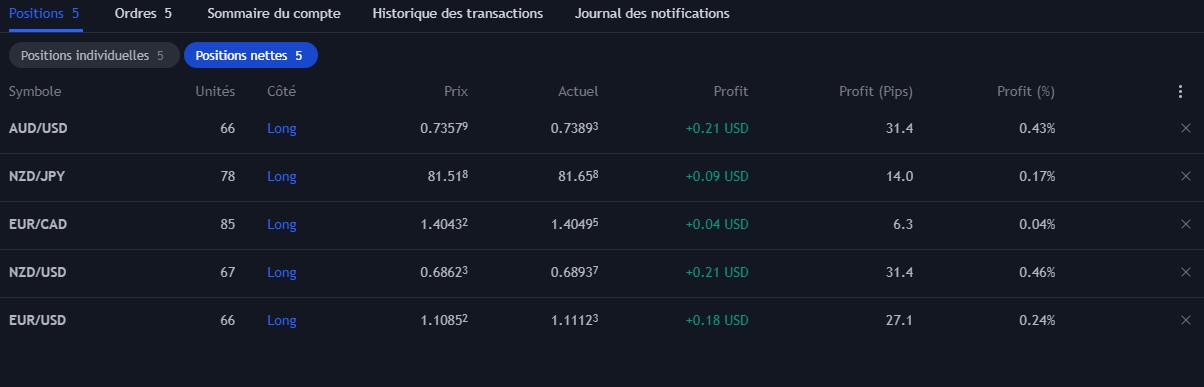The image size is (1204, 387).
Task: Close the EUR/USD position with X icon
Action: tap(1186, 320)
